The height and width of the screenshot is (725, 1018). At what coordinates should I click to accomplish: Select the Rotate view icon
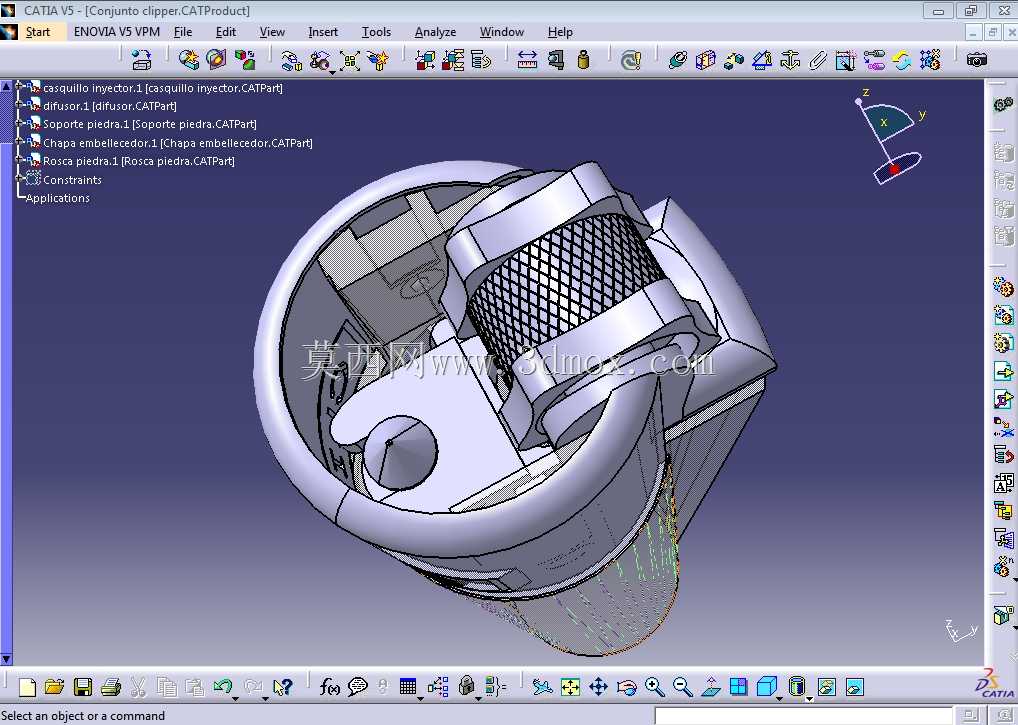[x=627, y=687]
